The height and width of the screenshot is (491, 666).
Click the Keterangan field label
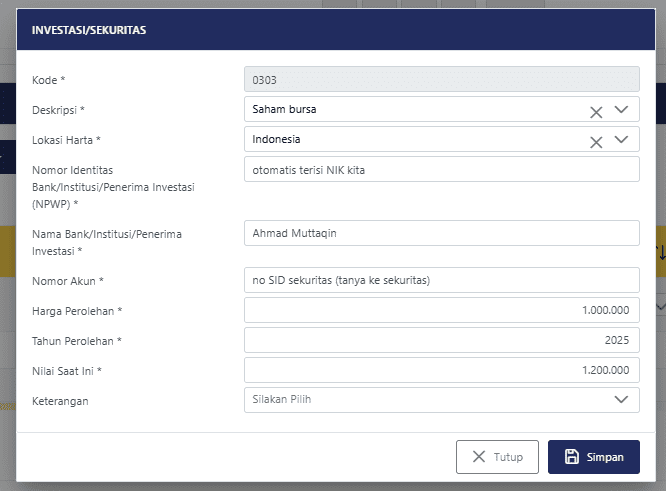60,401
